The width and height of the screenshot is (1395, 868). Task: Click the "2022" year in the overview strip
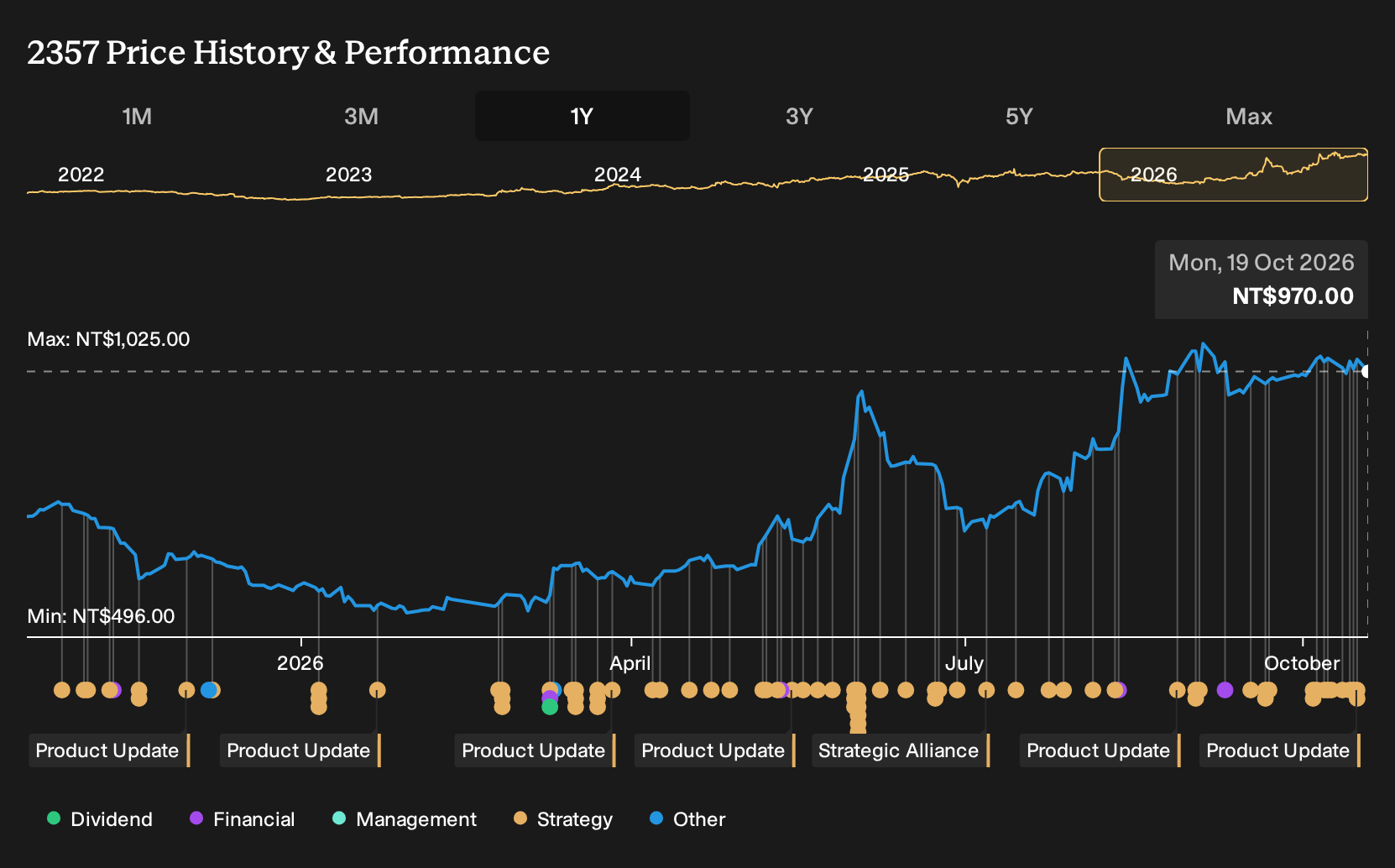tap(81, 175)
